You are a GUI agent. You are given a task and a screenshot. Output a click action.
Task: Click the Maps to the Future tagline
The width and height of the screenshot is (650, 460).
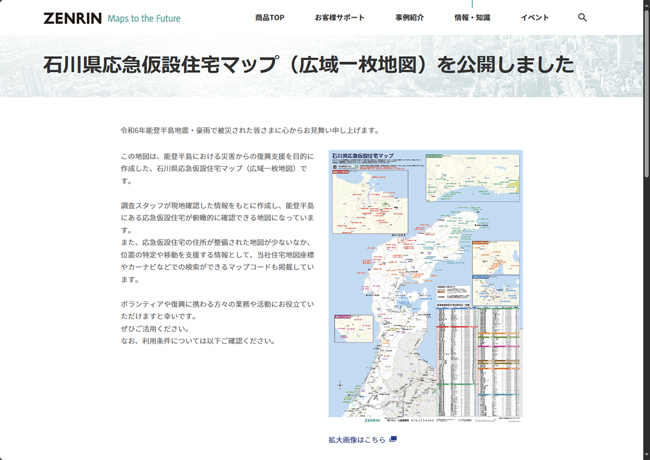tap(144, 19)
